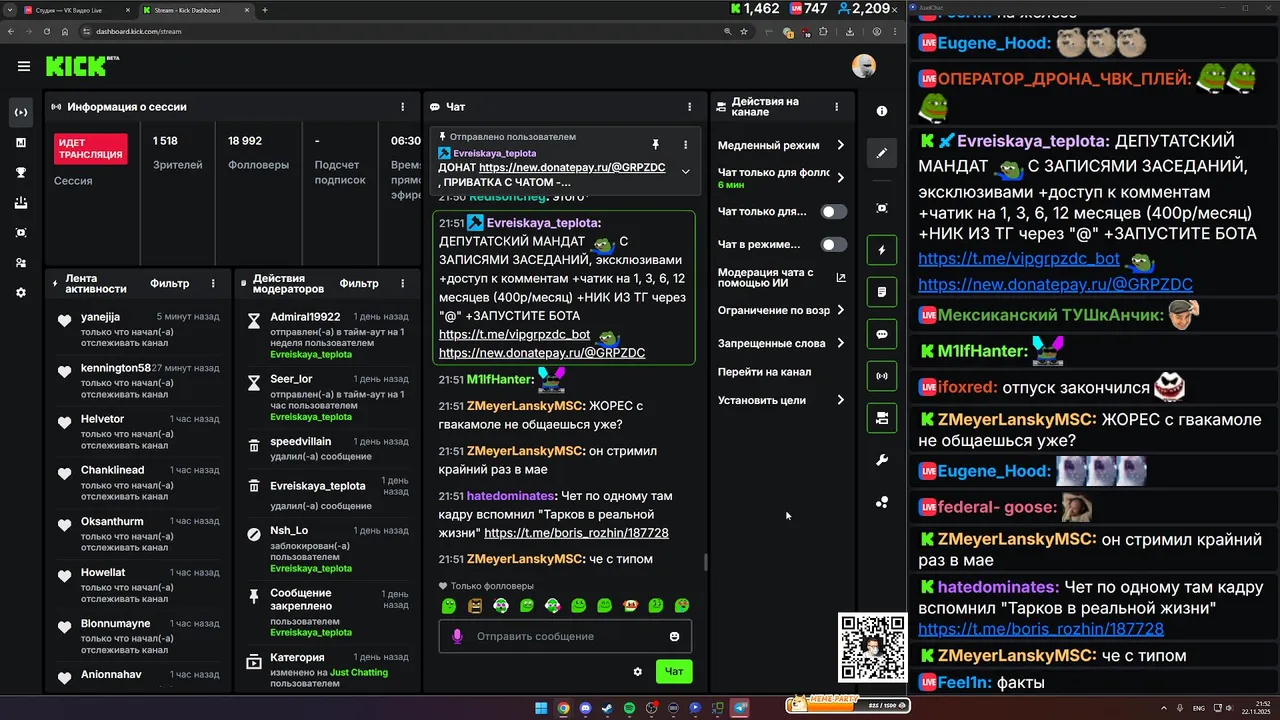Open t.me/boris_rozhin/187728 link in dashboard chat

tap(576, 533)
